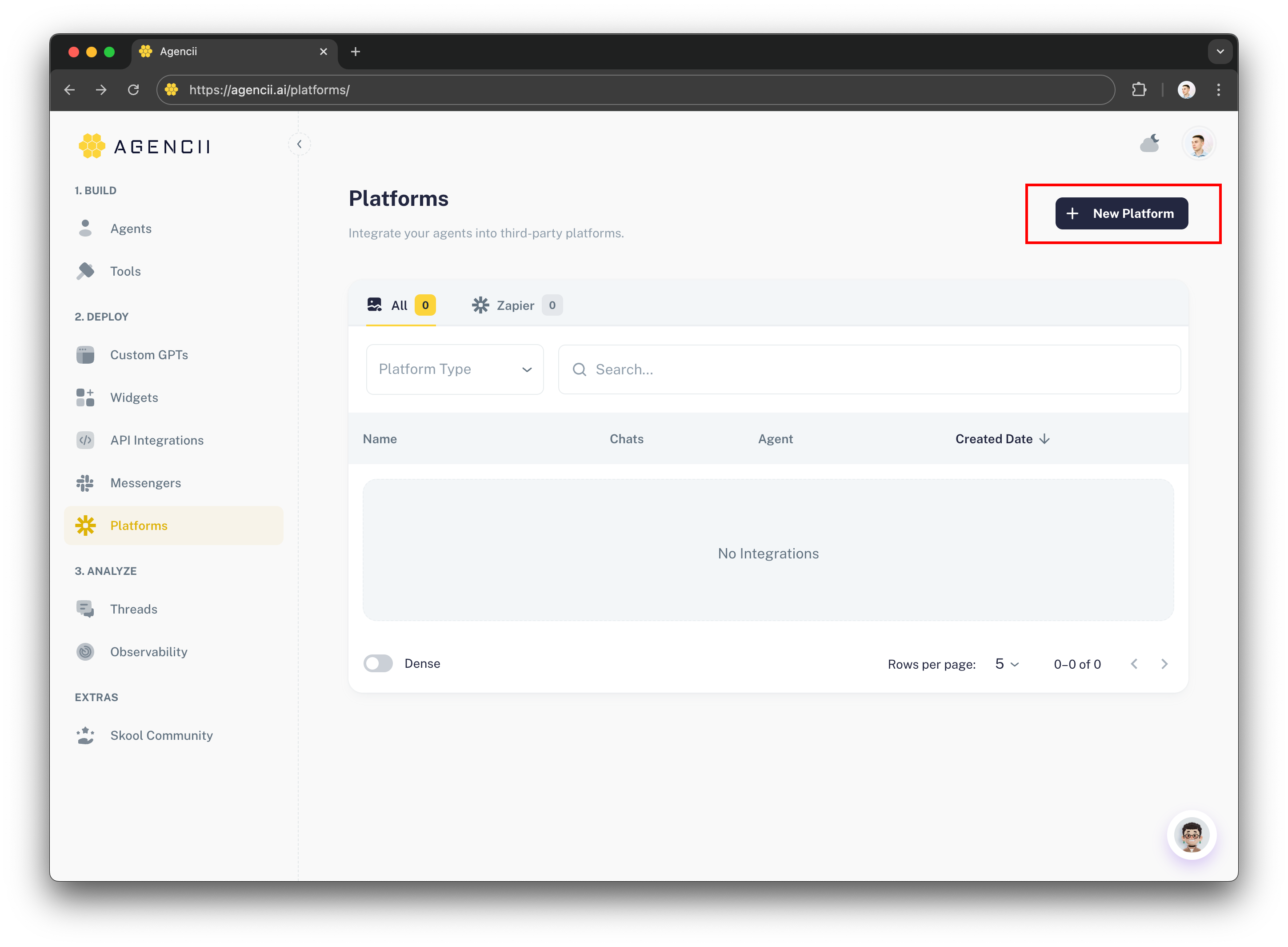Click the Tools hammer icon

85,271
